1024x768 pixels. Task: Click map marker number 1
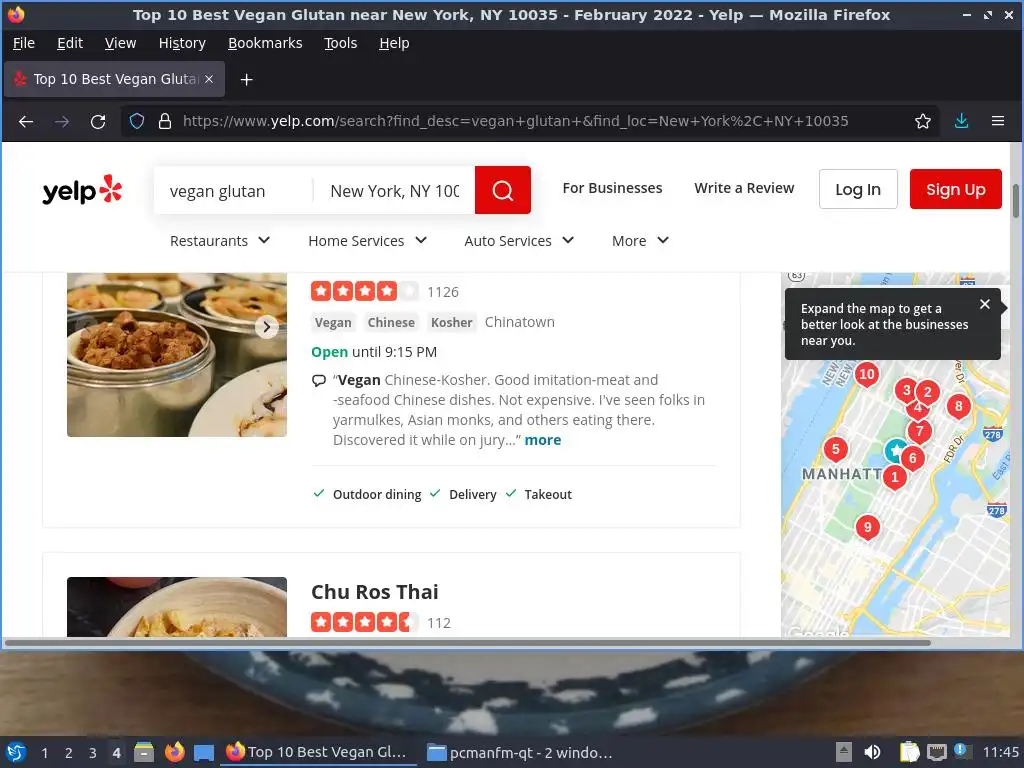895,478
